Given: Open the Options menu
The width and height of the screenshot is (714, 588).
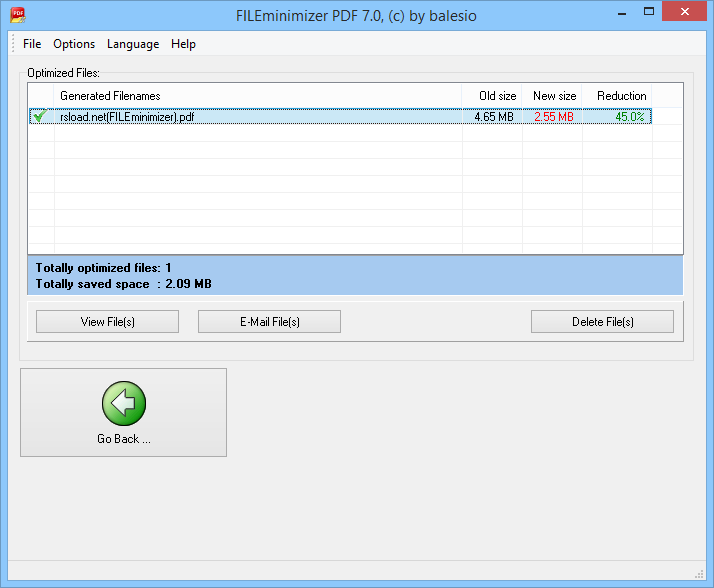Looking at the screenshot, I should point(74,44).
